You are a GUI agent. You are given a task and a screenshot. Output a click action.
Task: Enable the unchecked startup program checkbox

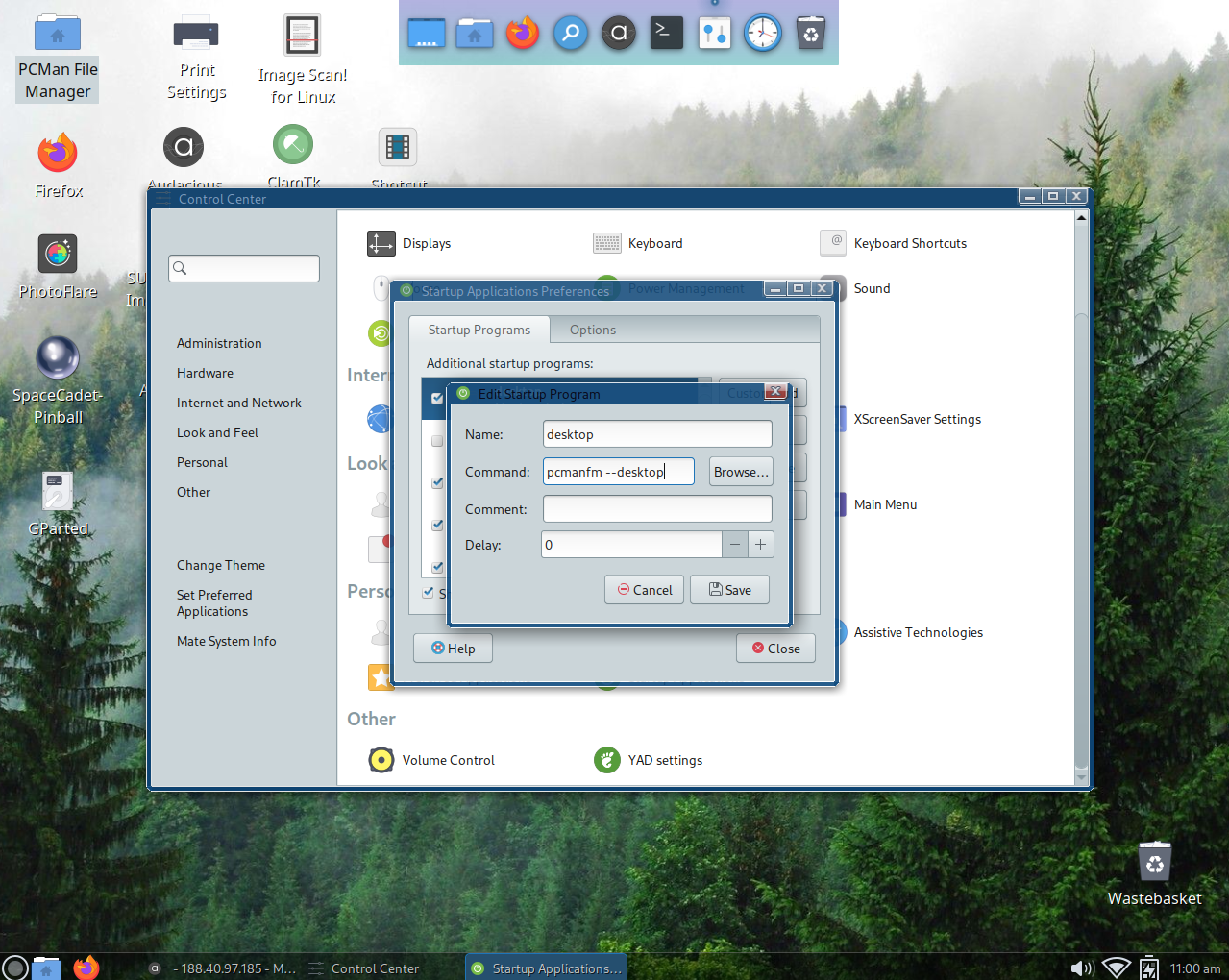pos(437,441)
